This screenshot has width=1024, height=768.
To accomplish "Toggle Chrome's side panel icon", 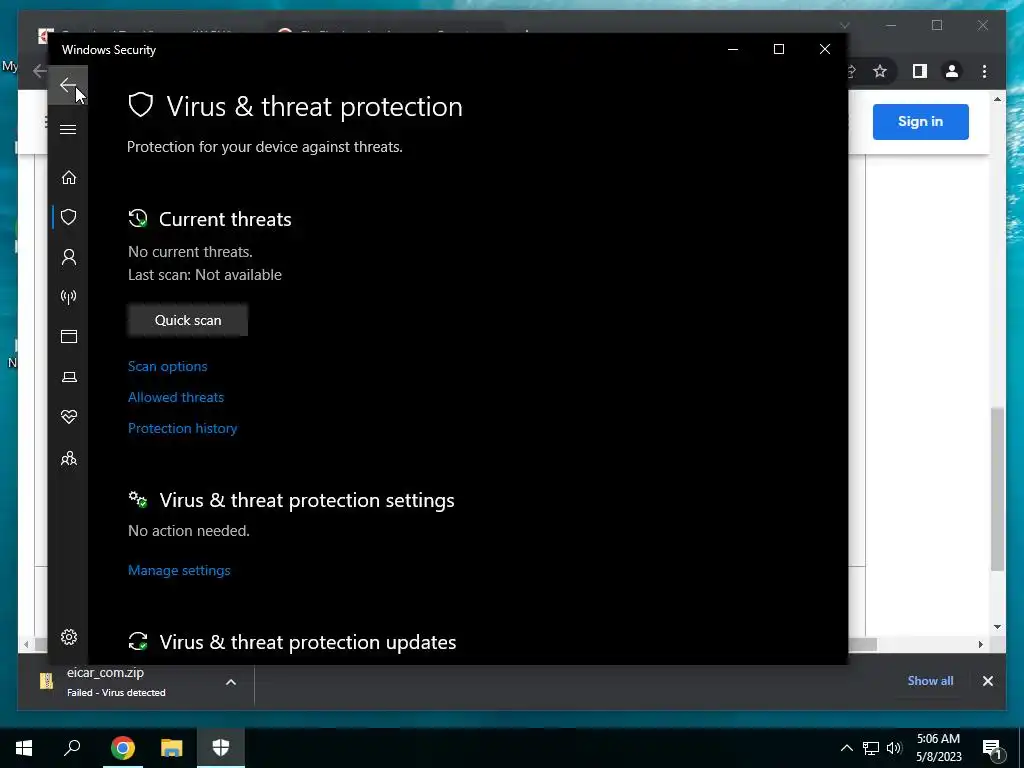I will pos(920,71).
